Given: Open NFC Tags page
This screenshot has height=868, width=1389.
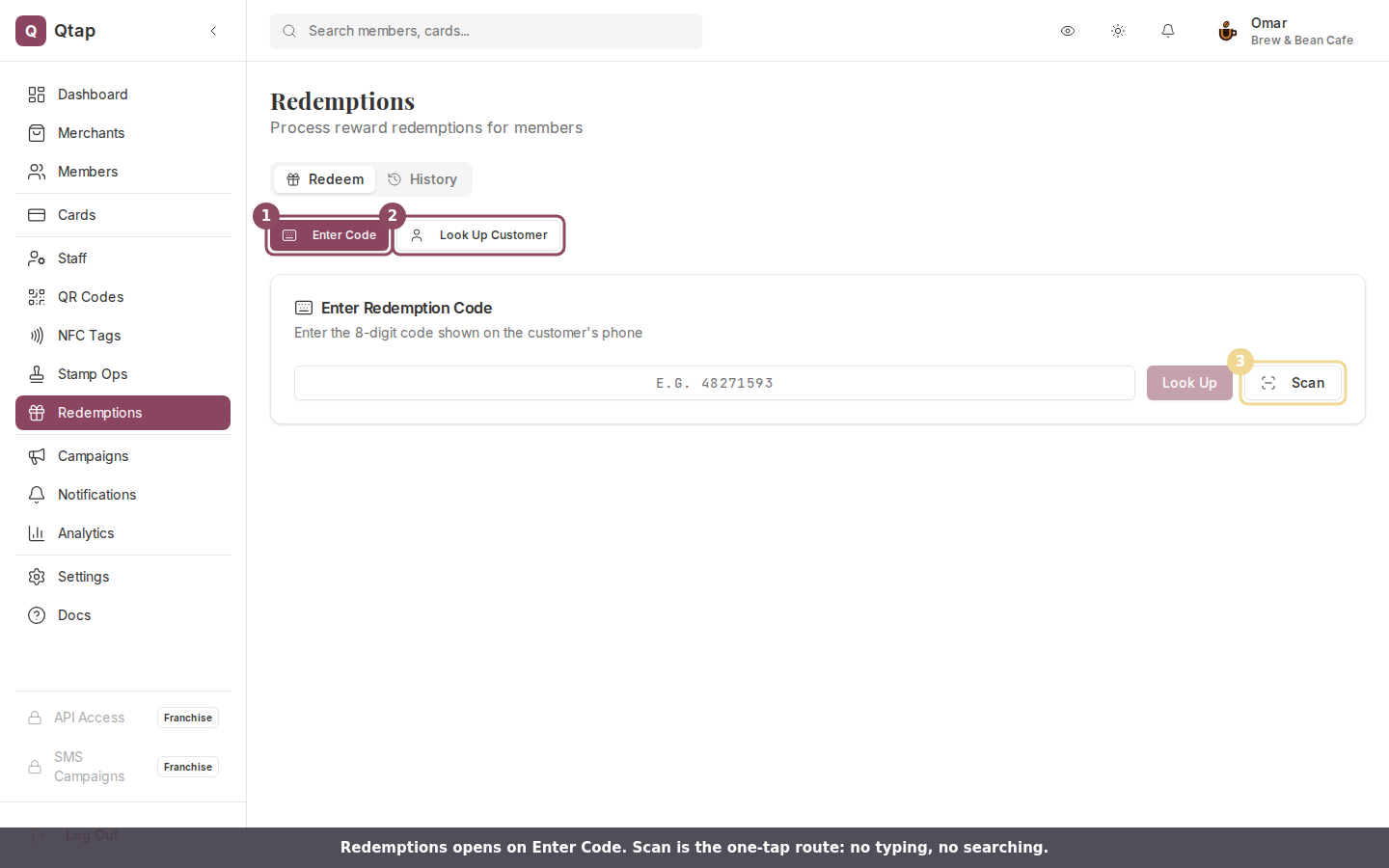Looking at the screenshot, I should 123,336.
